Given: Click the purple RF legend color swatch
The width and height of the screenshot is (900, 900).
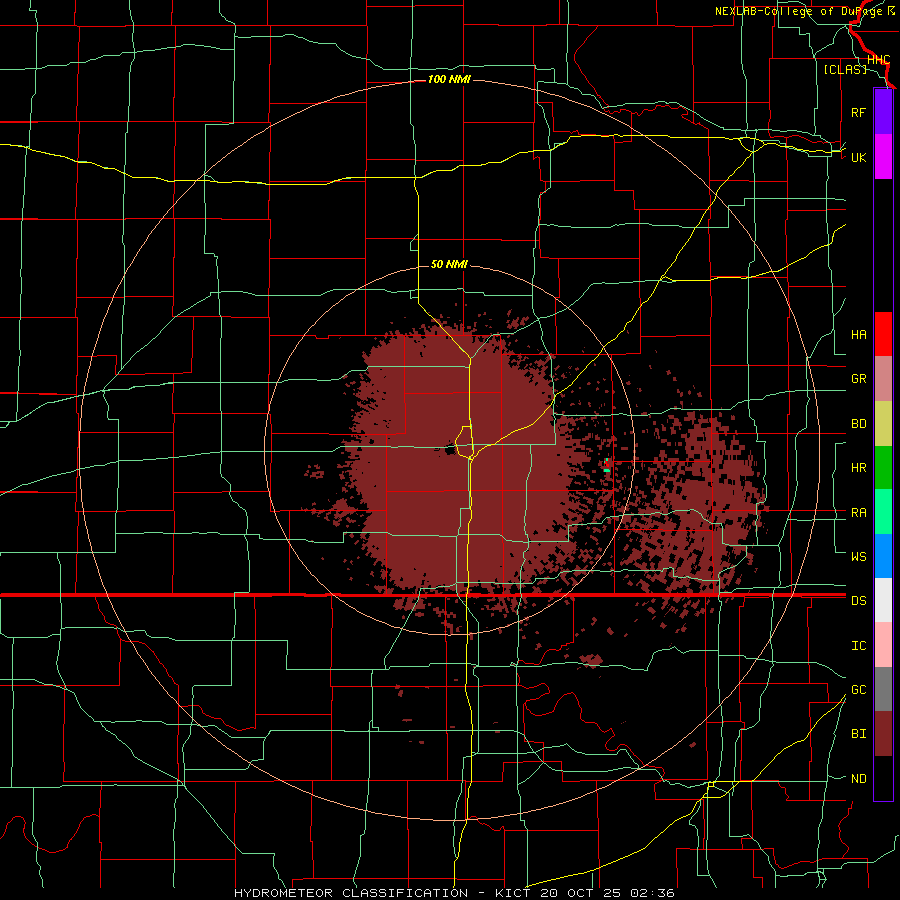Looking at the screenshot, I should 883,112.
